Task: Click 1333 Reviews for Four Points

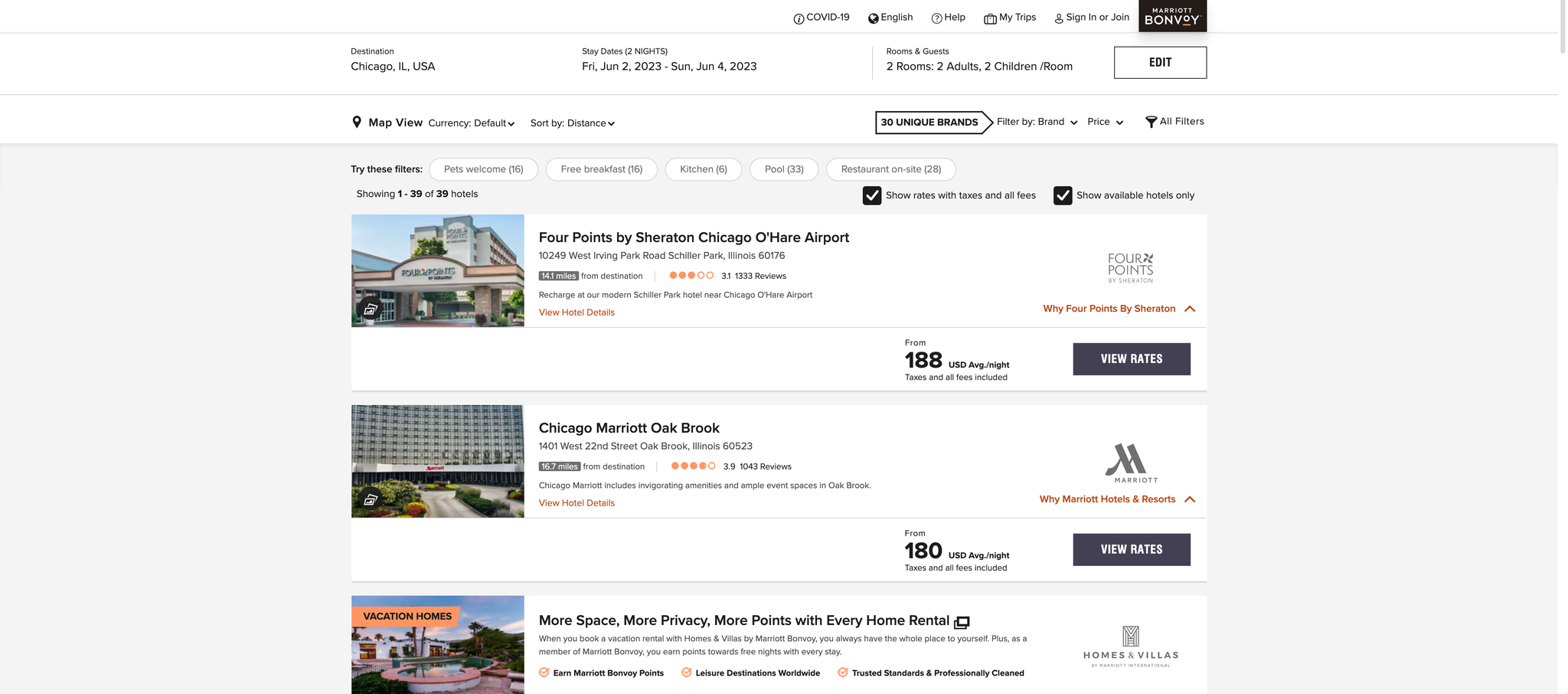Action: tap(760, 276)
